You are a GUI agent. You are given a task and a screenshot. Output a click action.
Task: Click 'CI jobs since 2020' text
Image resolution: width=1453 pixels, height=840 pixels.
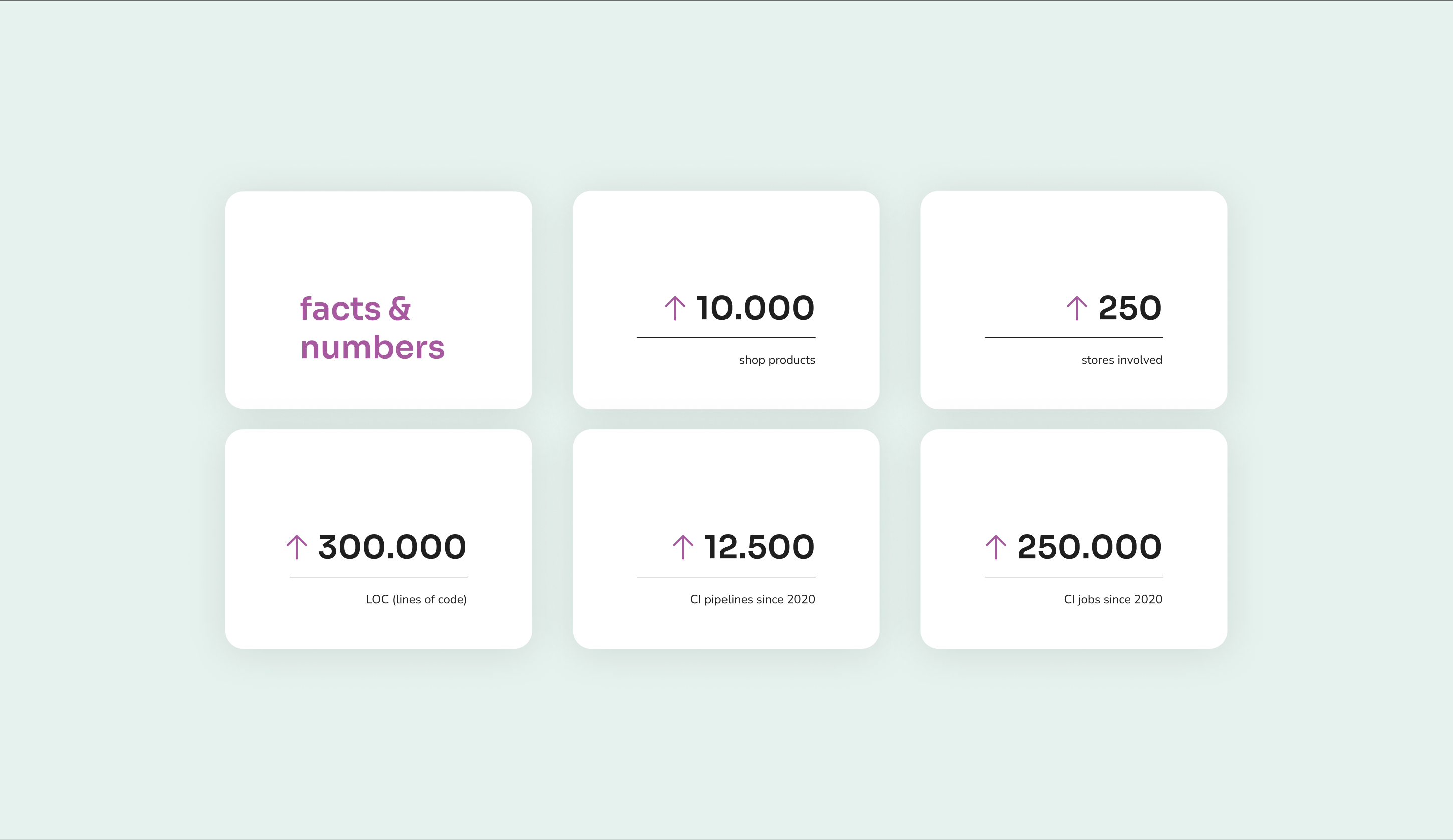[1113, 599]
